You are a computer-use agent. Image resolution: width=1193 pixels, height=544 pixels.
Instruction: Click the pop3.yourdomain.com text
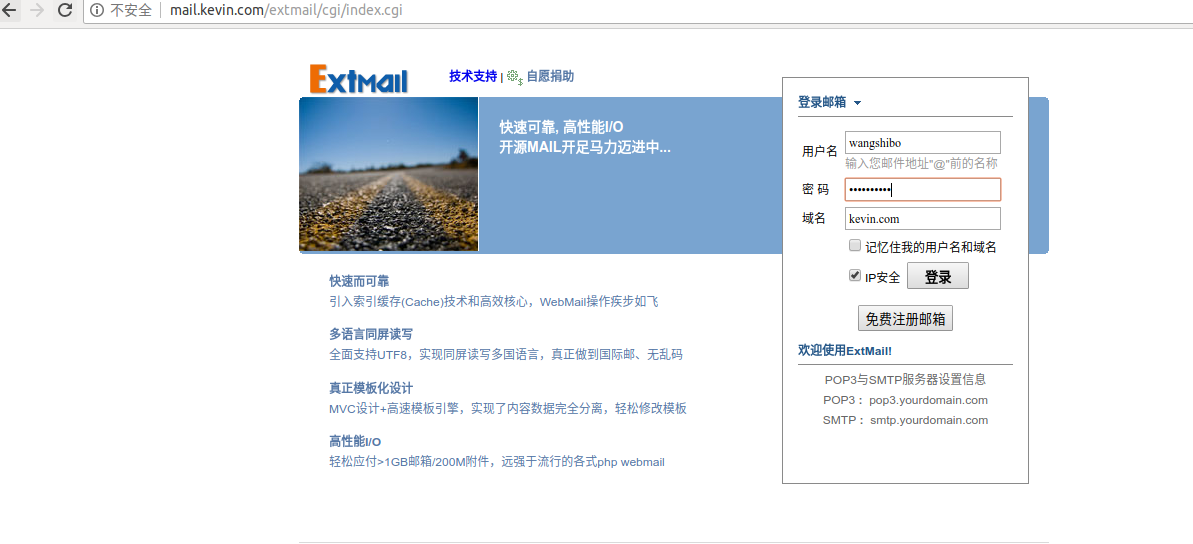[928, 400]
